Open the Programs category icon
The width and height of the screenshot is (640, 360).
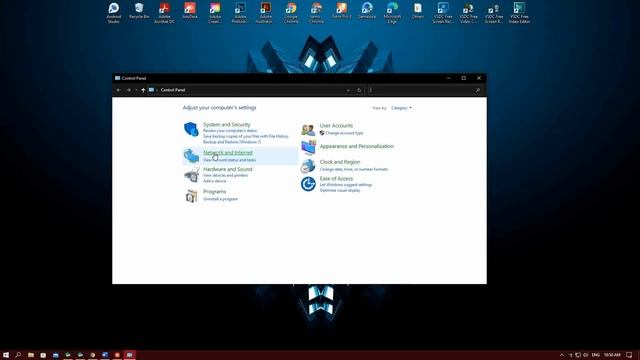191,196
